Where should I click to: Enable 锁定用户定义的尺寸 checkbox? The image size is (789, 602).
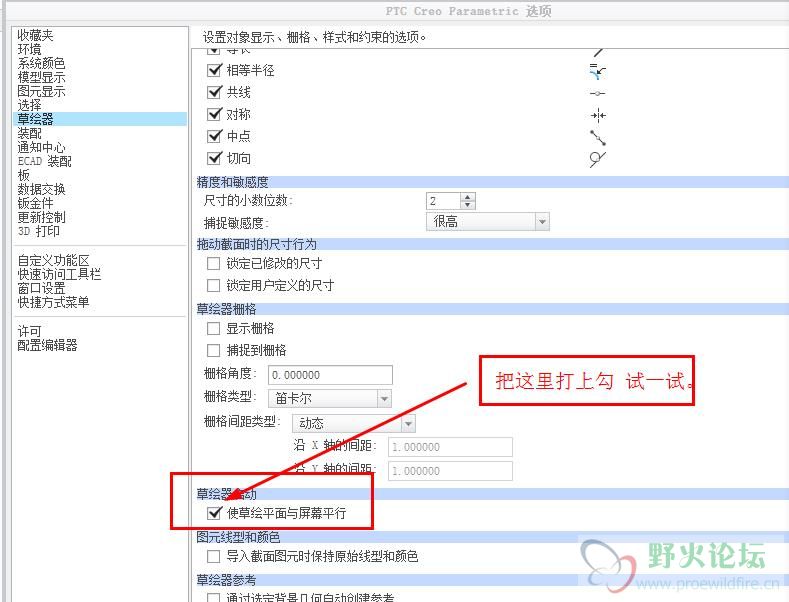click(x=213, y=285)
